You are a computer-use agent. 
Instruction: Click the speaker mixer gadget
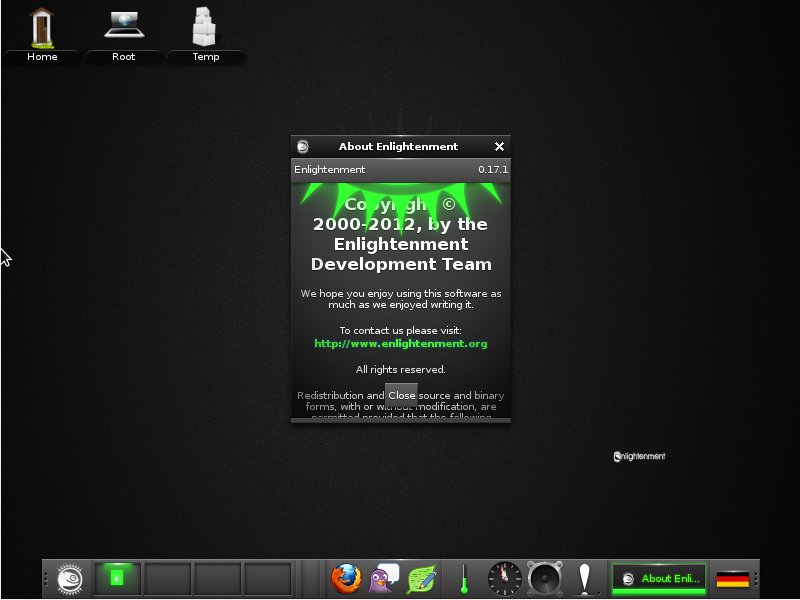coord(543,578)
